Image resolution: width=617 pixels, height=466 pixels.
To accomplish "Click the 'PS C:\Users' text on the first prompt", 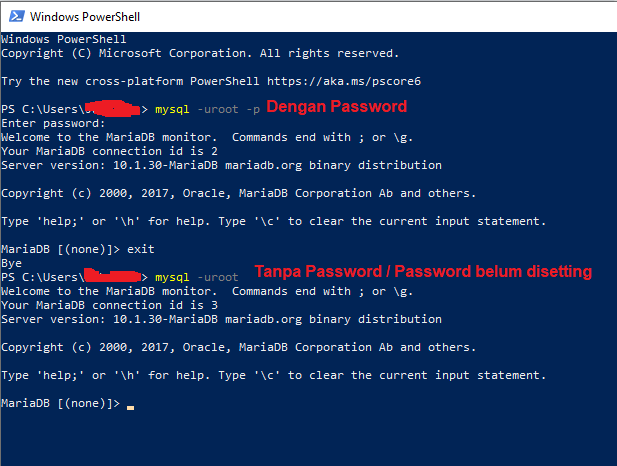I will (42, 109).
